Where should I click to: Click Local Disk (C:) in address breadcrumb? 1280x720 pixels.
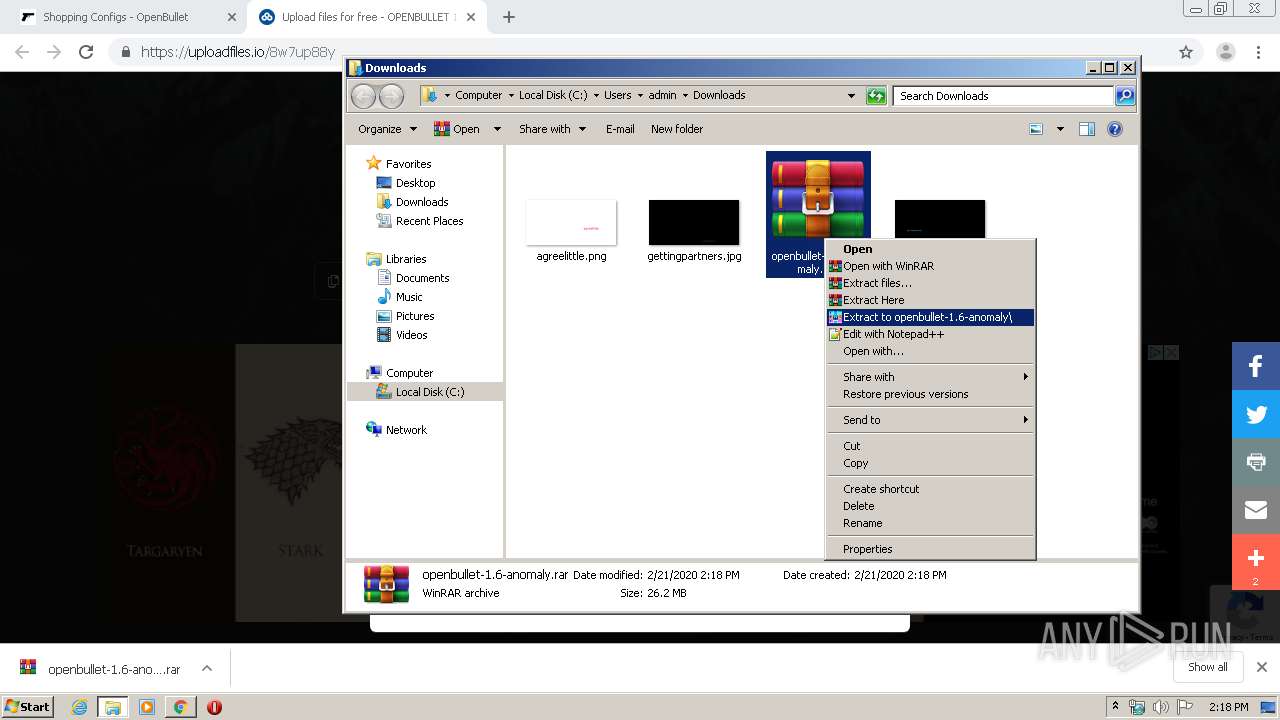[553, 96]
